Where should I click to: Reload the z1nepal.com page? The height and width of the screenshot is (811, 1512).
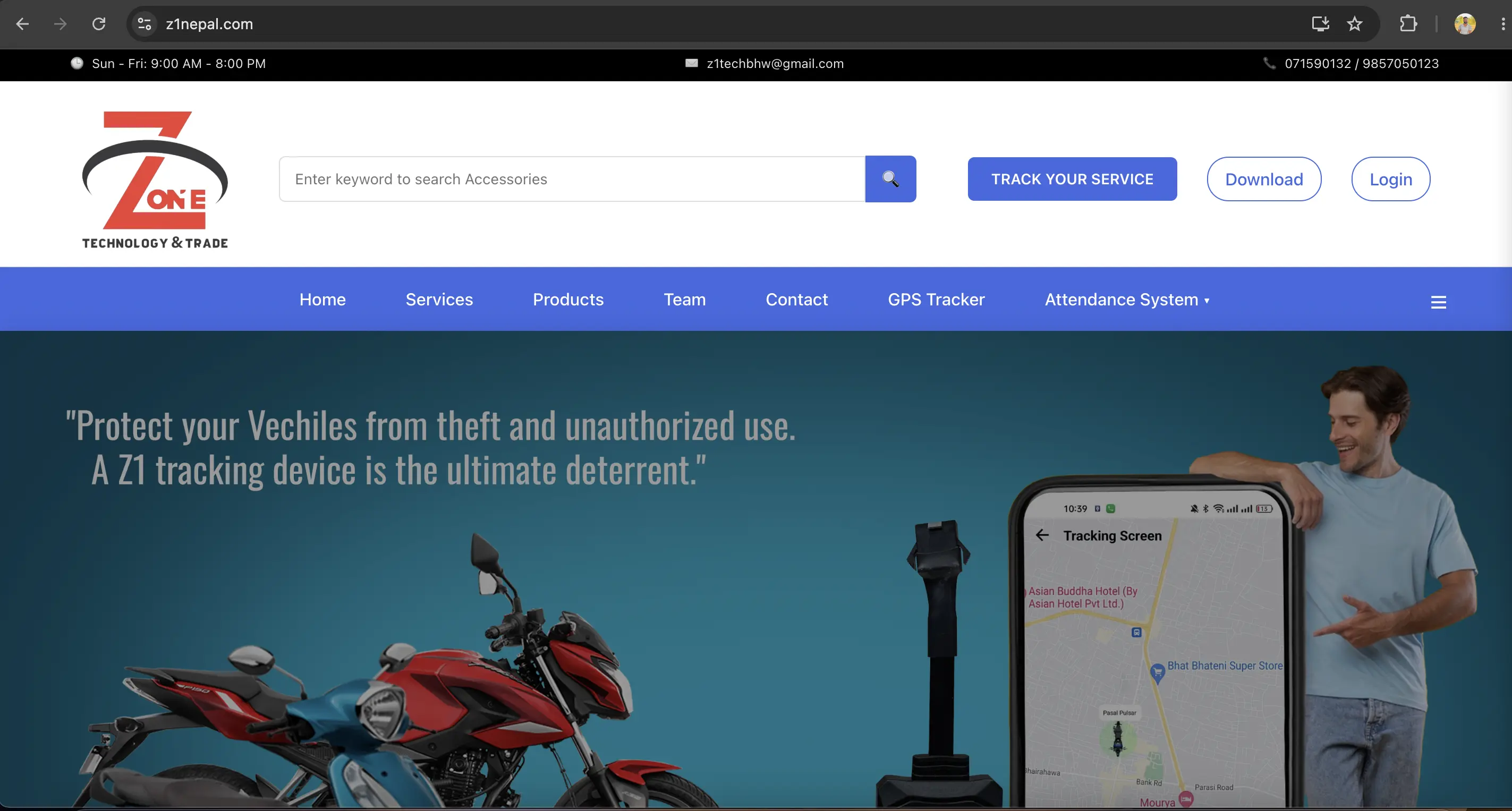(x=99, y=24)
